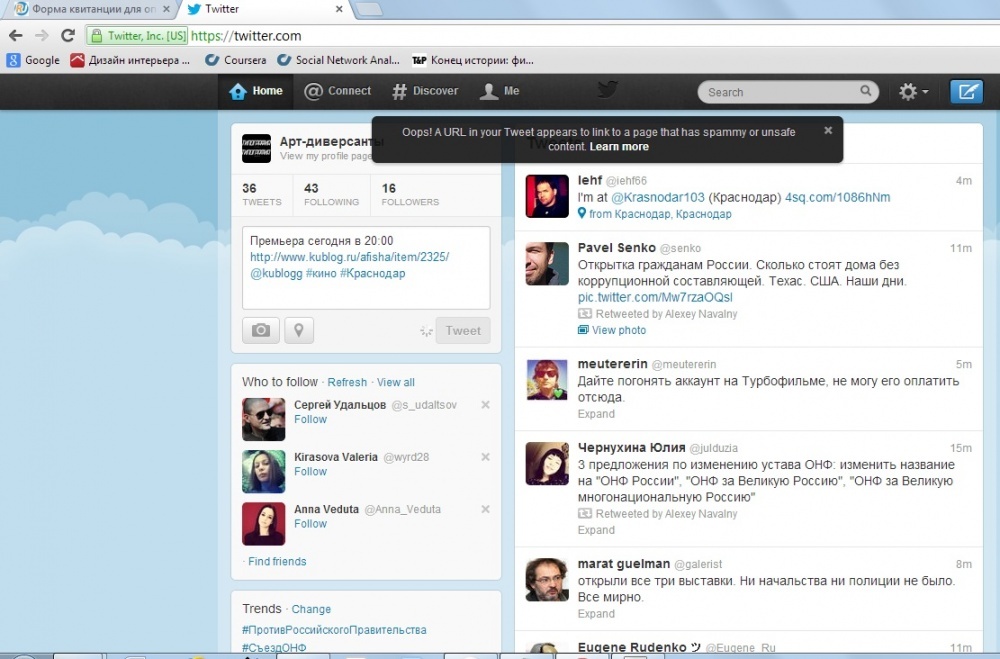Click the camera add-photo icon
The height and width of the screenshot is (659, 1000).
(261, 330)
